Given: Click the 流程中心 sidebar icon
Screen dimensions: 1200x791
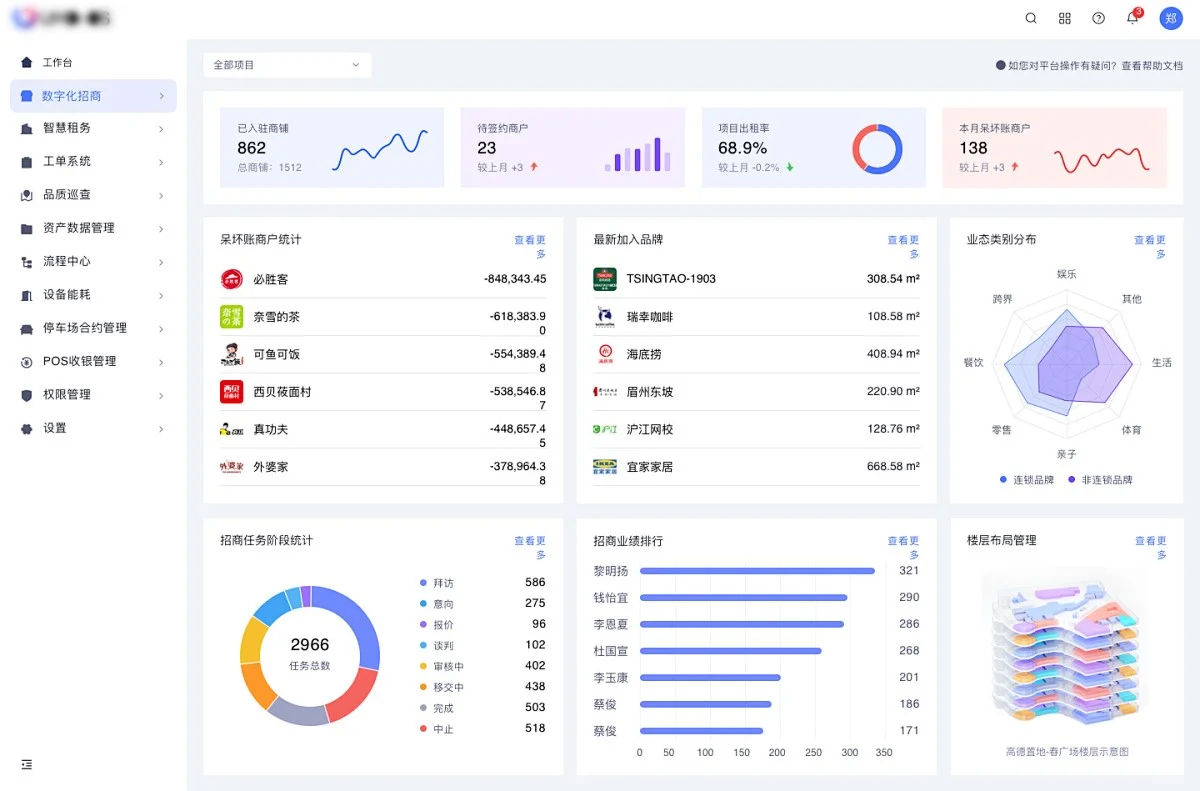Looking at the screenshot, I should coord(27,261).
